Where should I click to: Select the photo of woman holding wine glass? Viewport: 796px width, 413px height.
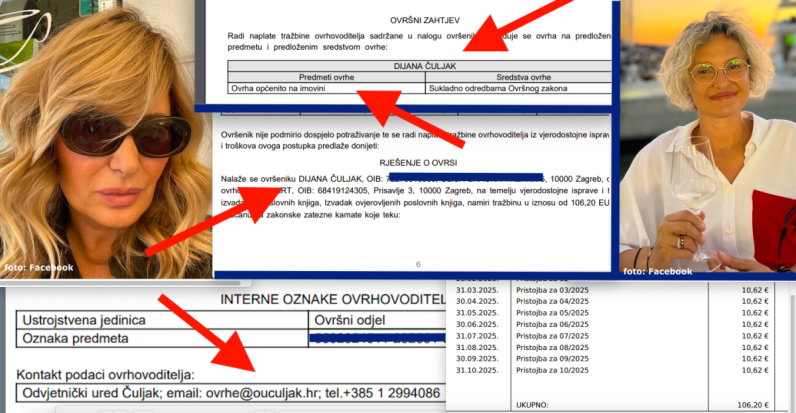pyautogui.click(x=707, y=139)
